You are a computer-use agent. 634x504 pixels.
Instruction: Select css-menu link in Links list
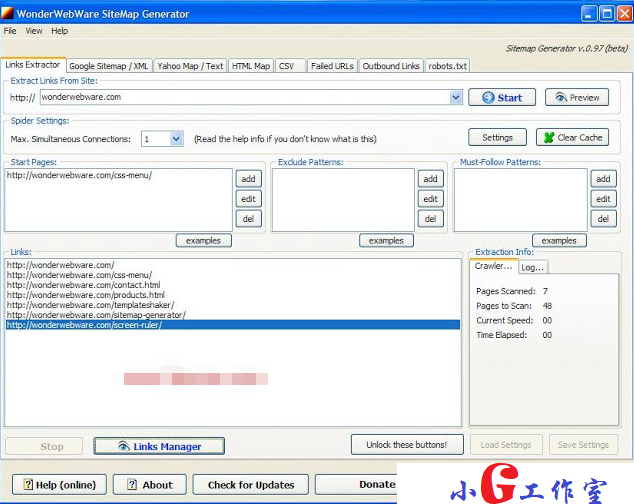coord(79,275)
